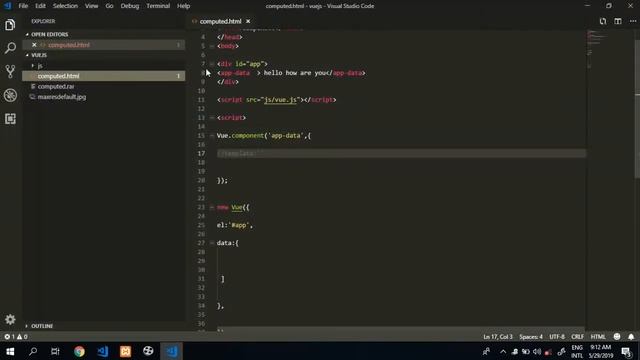Fold the new Vue block on line 23
Viewport: 640px width, 360px height.
coord(212,207)
